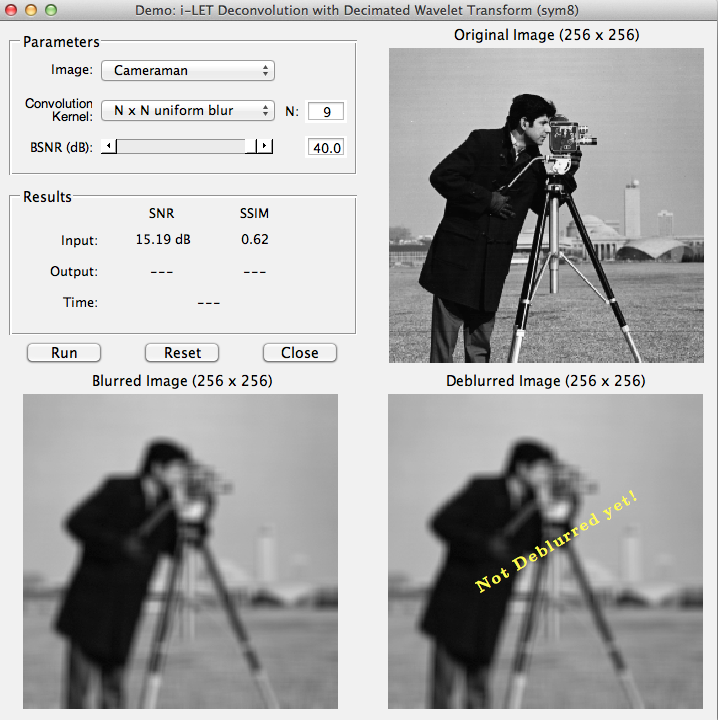718x720 pixels.
Task: Click the i-LET Deconvolution window title
Action: (x=359, y=9)
